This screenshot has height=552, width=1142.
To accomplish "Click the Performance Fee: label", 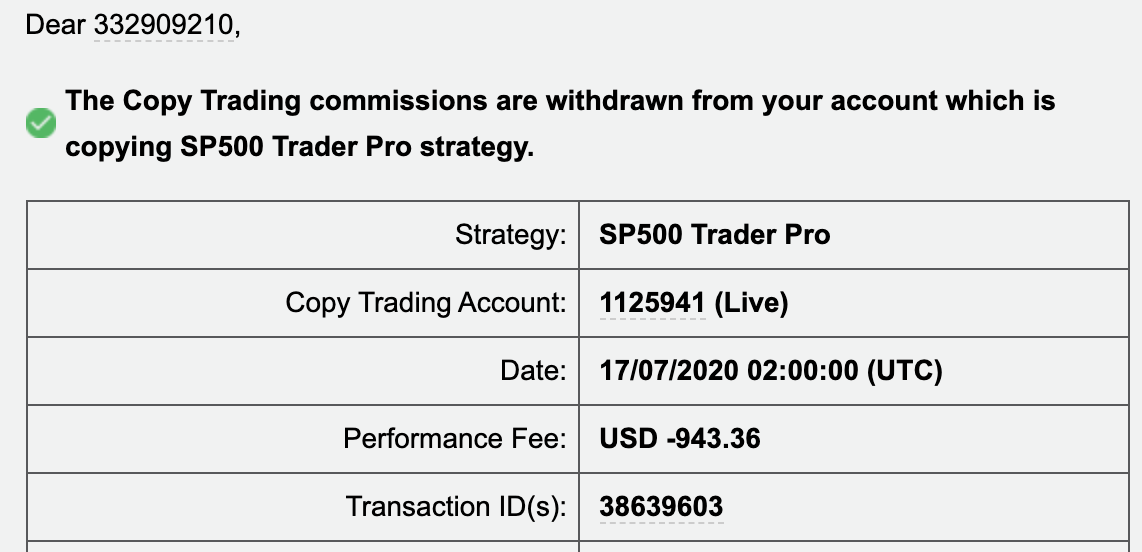I will [454, 438].
